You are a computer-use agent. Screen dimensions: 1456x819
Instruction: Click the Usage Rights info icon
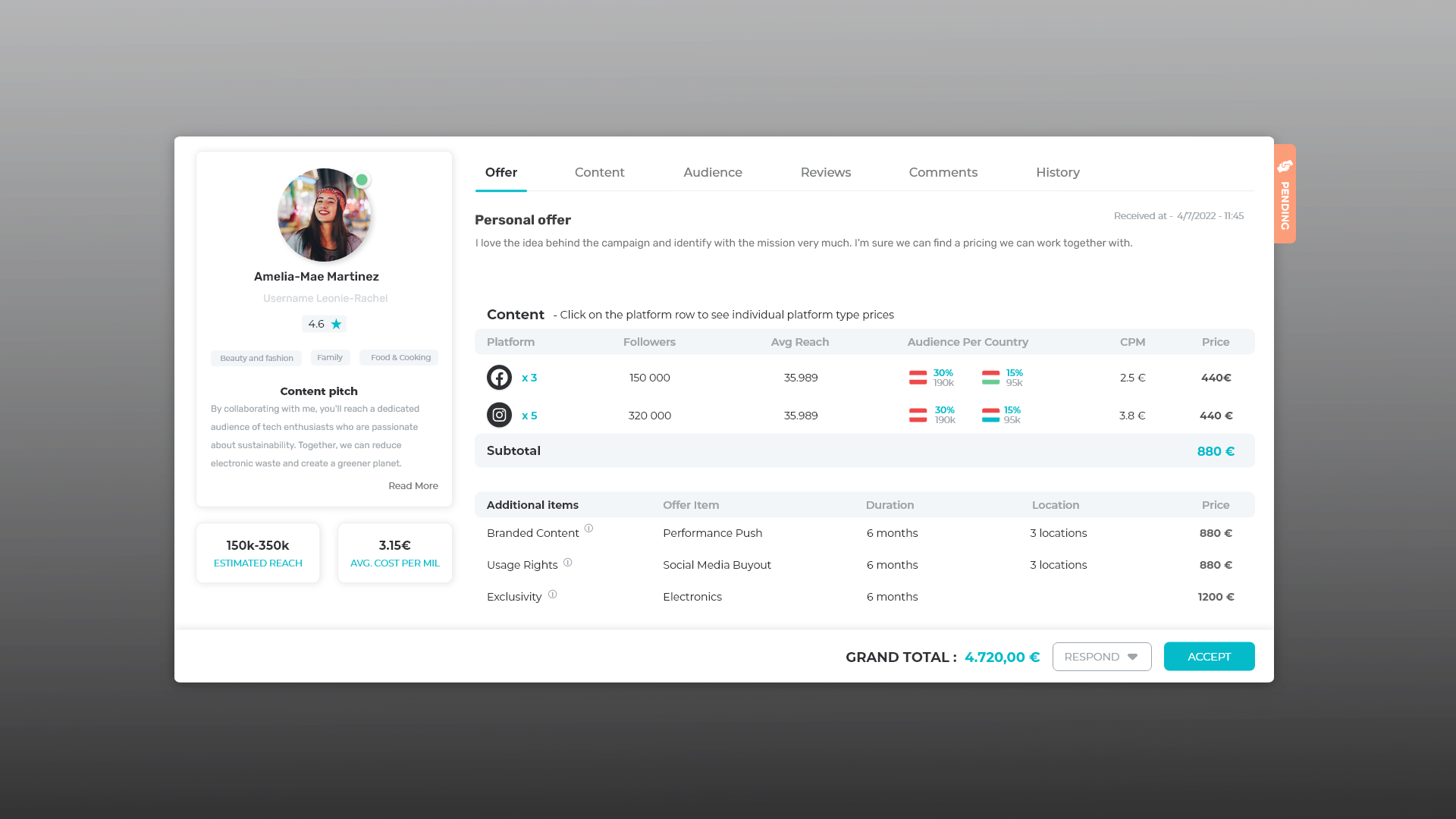(567, 562)
